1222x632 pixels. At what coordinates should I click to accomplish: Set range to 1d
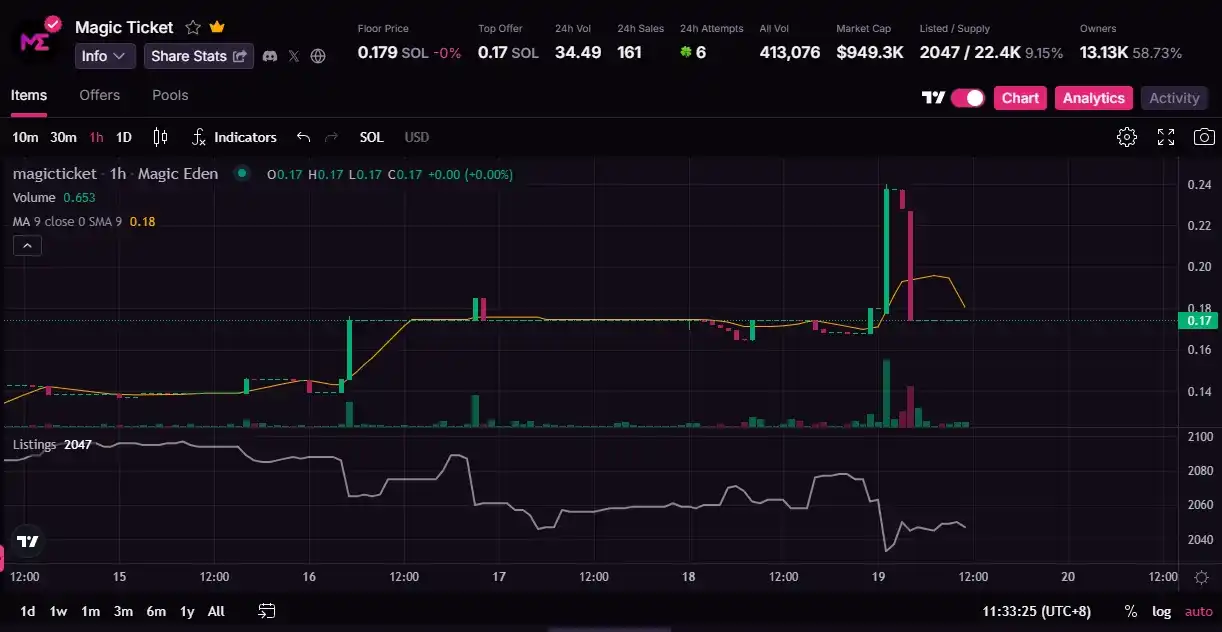[28, 611]
